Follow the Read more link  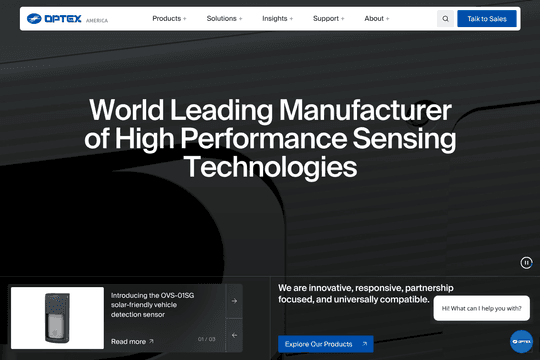click(x=132, y=341)
